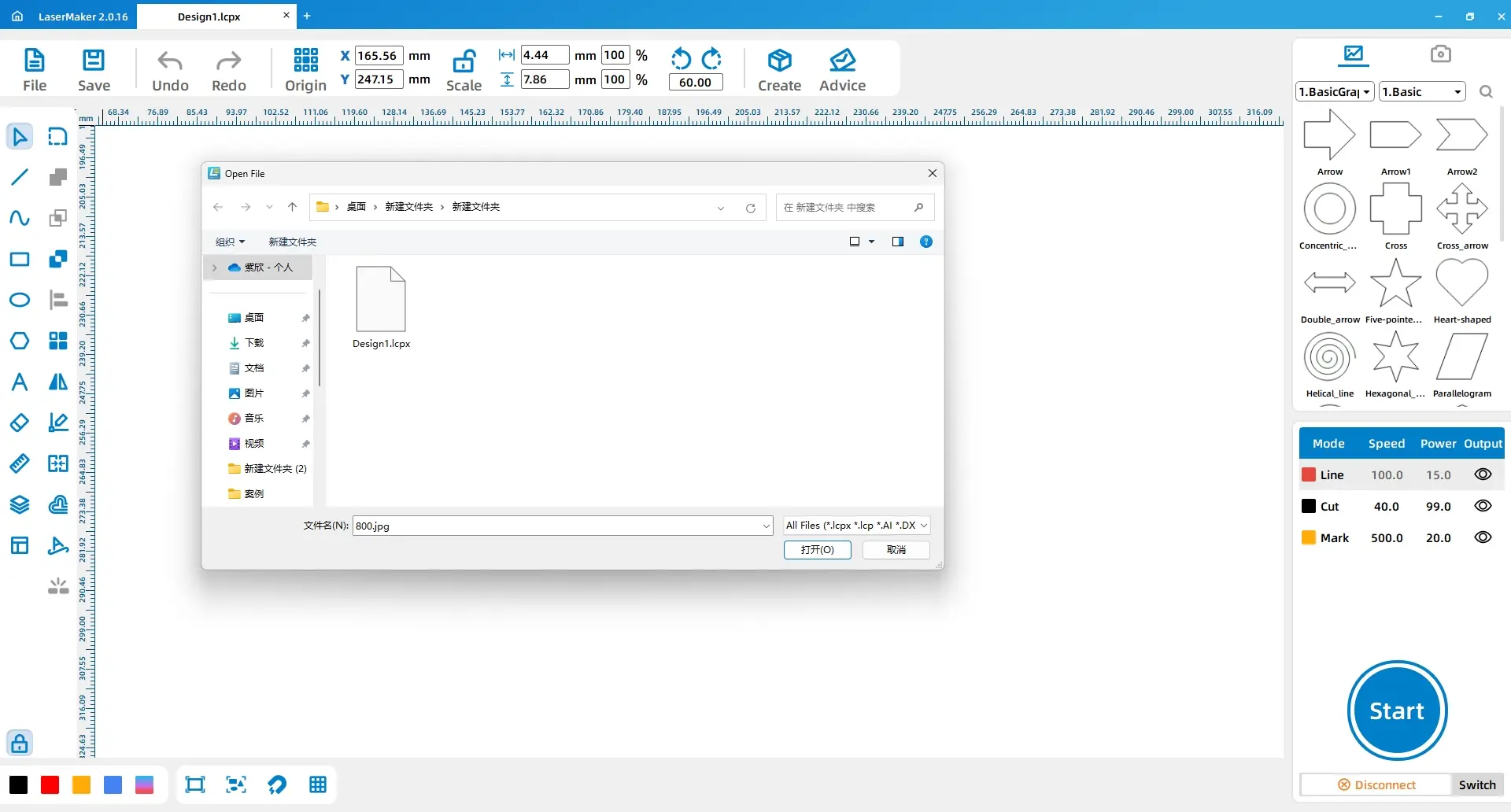Open the Advice icon
Screen dimensions: 1511x812
pos(842,60)
